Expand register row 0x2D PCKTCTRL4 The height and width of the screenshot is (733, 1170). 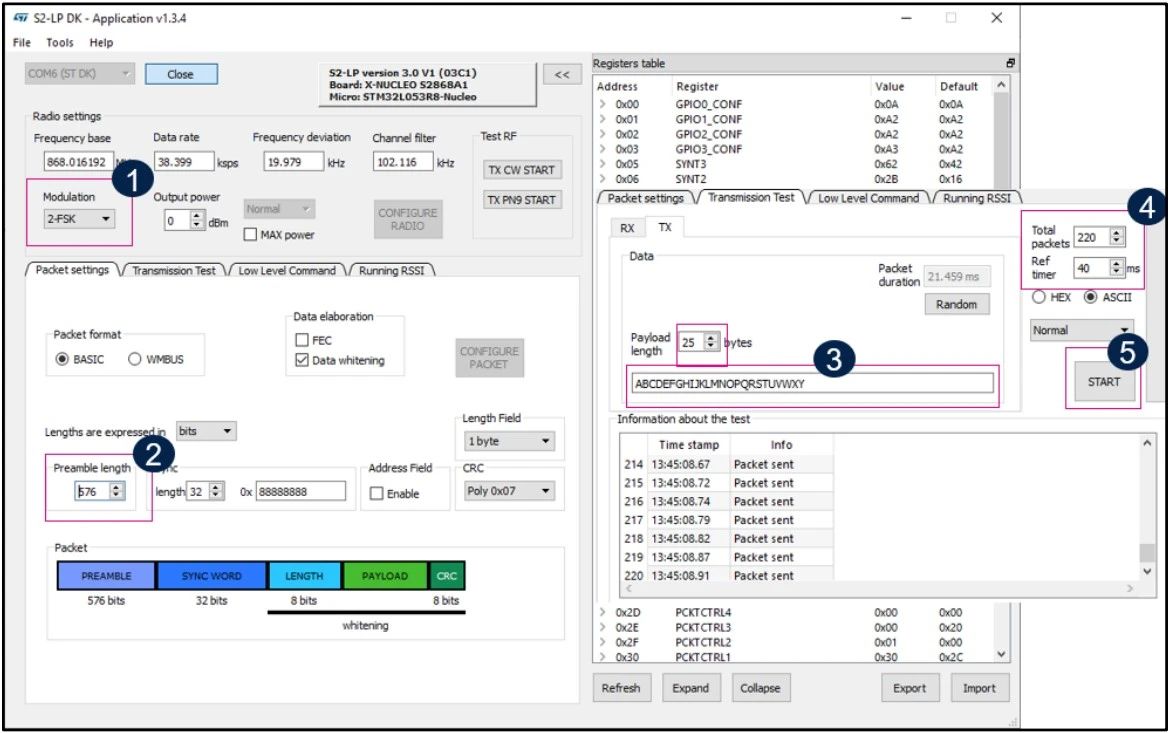[603, 612]
